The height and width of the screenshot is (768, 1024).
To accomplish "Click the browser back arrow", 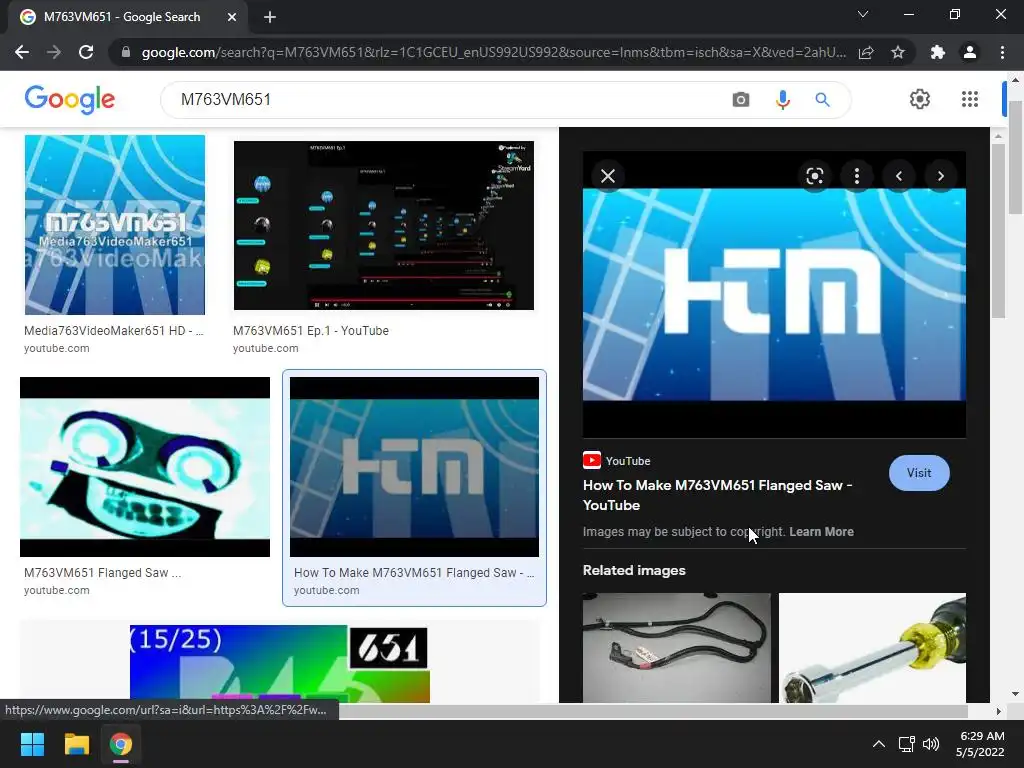I will [22, 52].
